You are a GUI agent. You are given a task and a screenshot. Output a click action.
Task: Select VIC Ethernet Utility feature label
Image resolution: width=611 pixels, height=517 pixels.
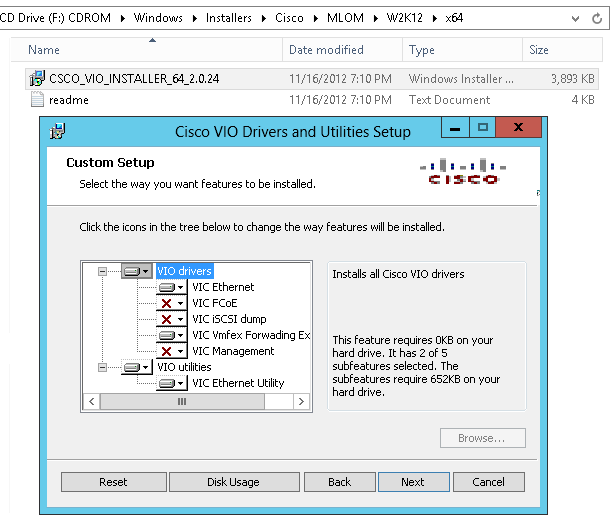238,383
